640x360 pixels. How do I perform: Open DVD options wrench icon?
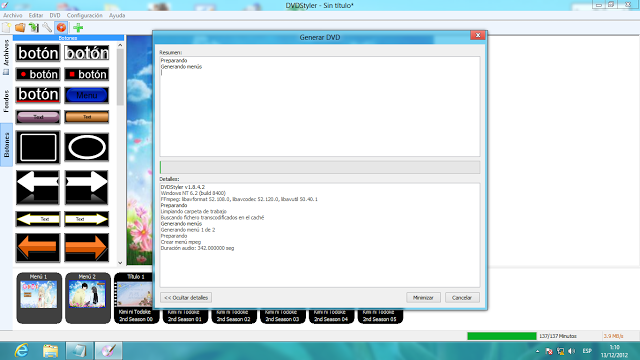pos(47,27)
